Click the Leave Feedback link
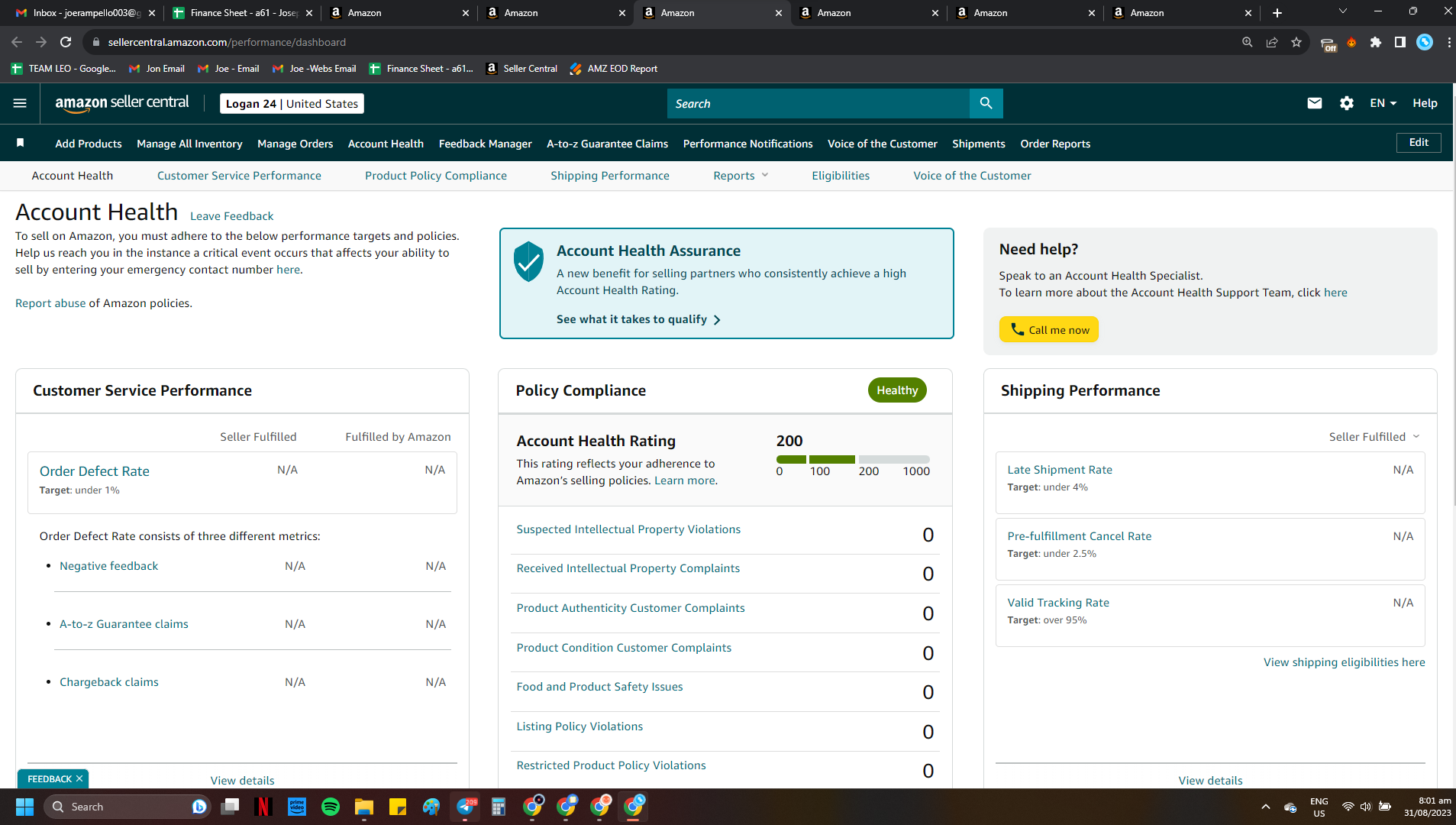Image resolution: width=1456 pixels, height=825 pixels. pos(232,216)
